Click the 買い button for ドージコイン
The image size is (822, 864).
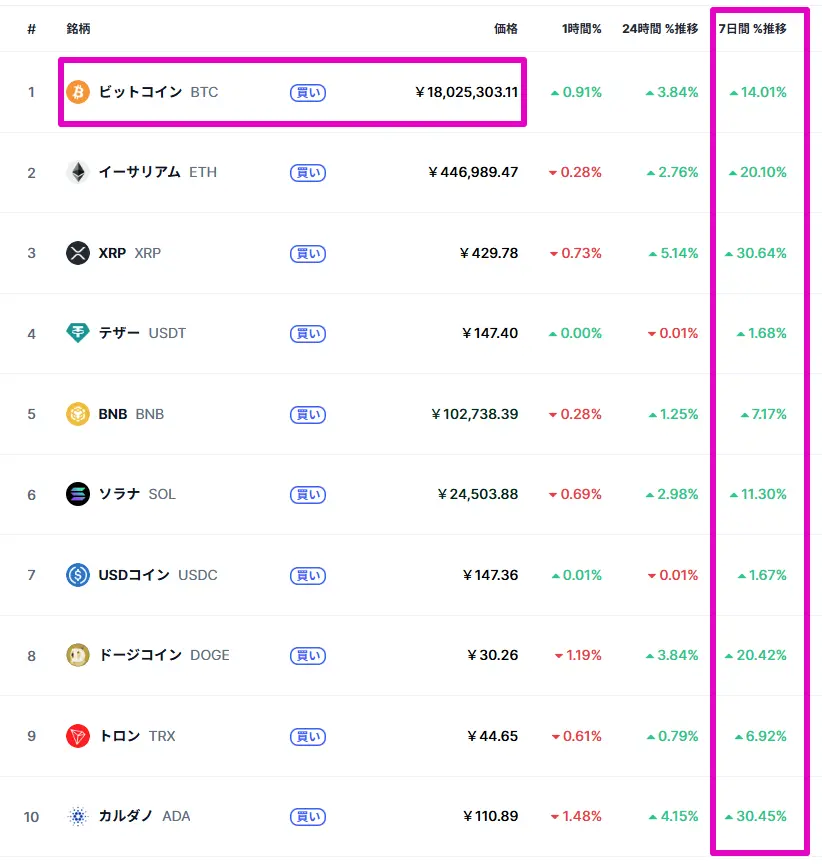pyautogui.click(x=308, y=656)
